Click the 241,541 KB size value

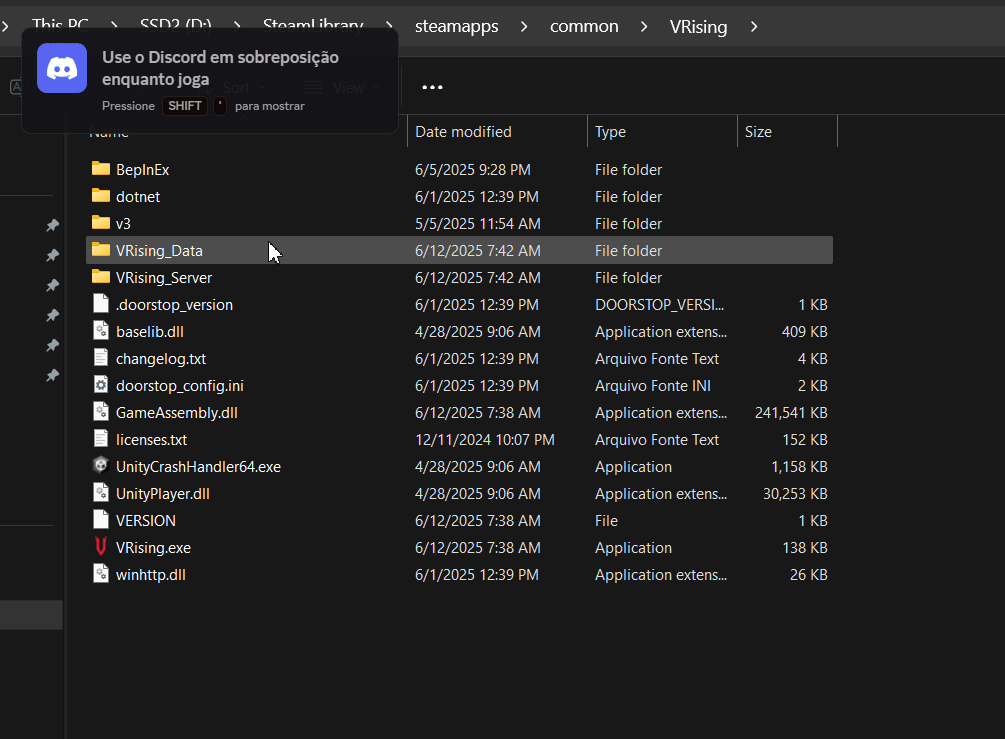point(791,413)
